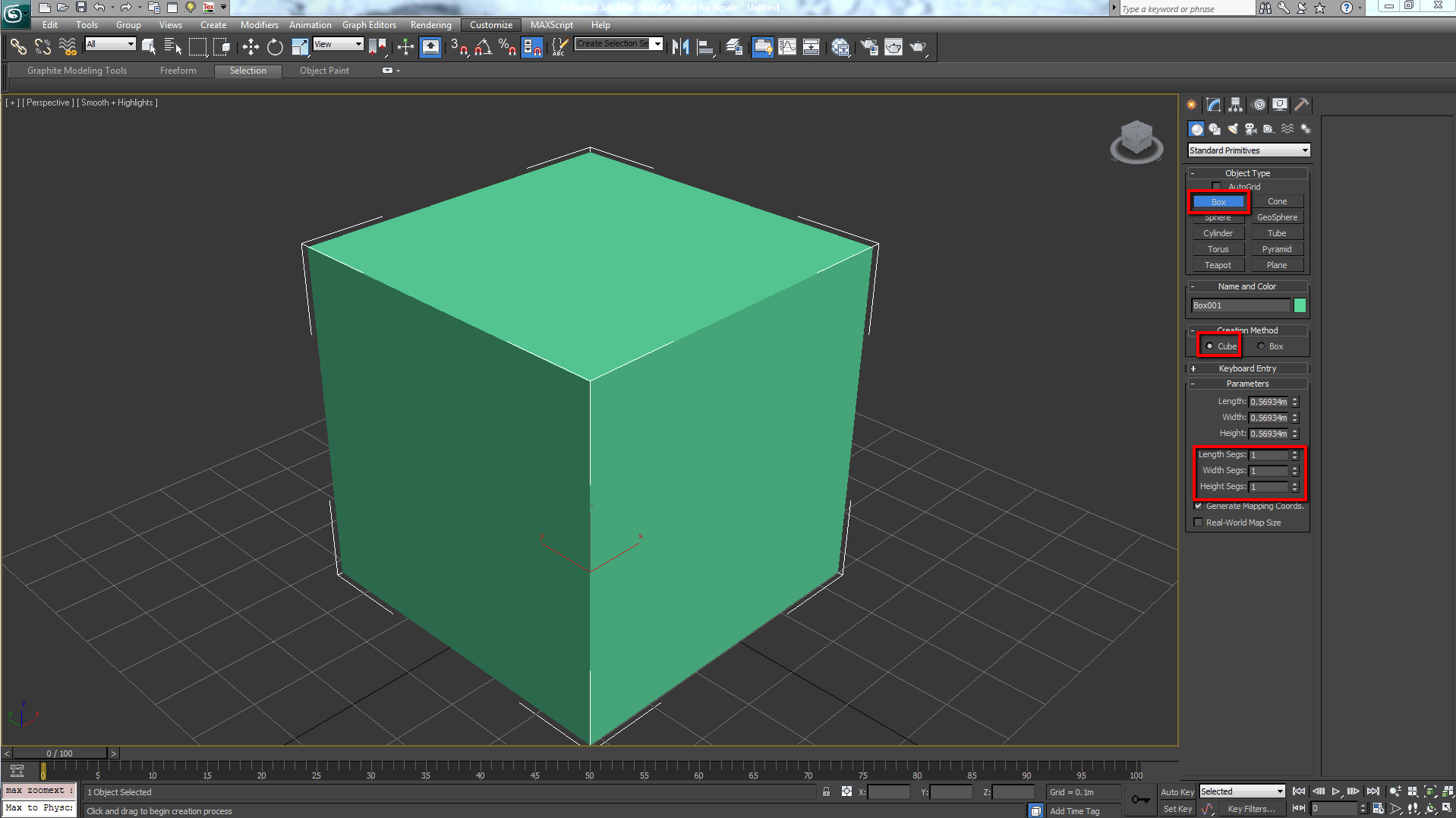Change the object color swatch for Box001
This screenshot has height=818, width=1456.
(1299, 305)
